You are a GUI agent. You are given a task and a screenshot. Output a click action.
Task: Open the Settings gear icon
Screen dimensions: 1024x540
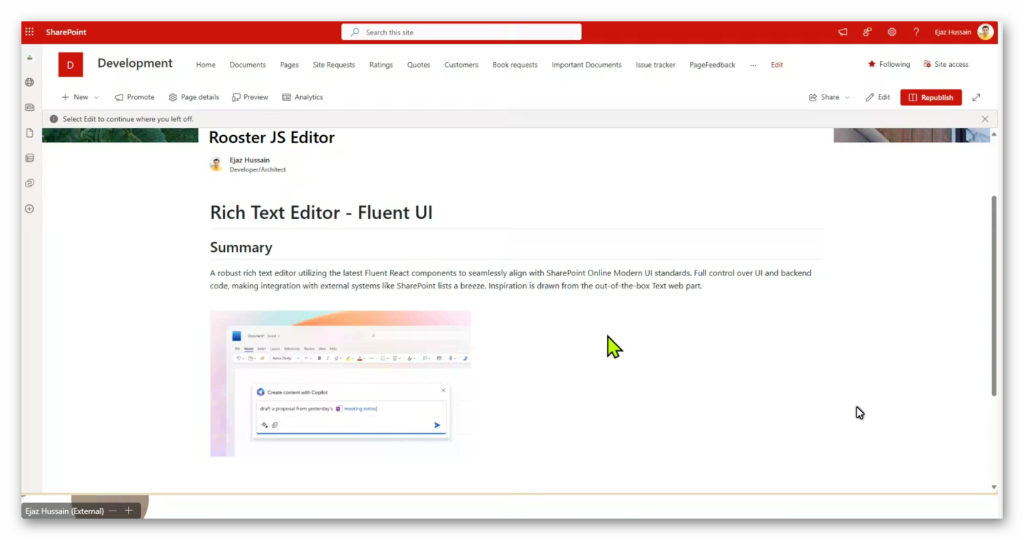(x=891, y=32)
